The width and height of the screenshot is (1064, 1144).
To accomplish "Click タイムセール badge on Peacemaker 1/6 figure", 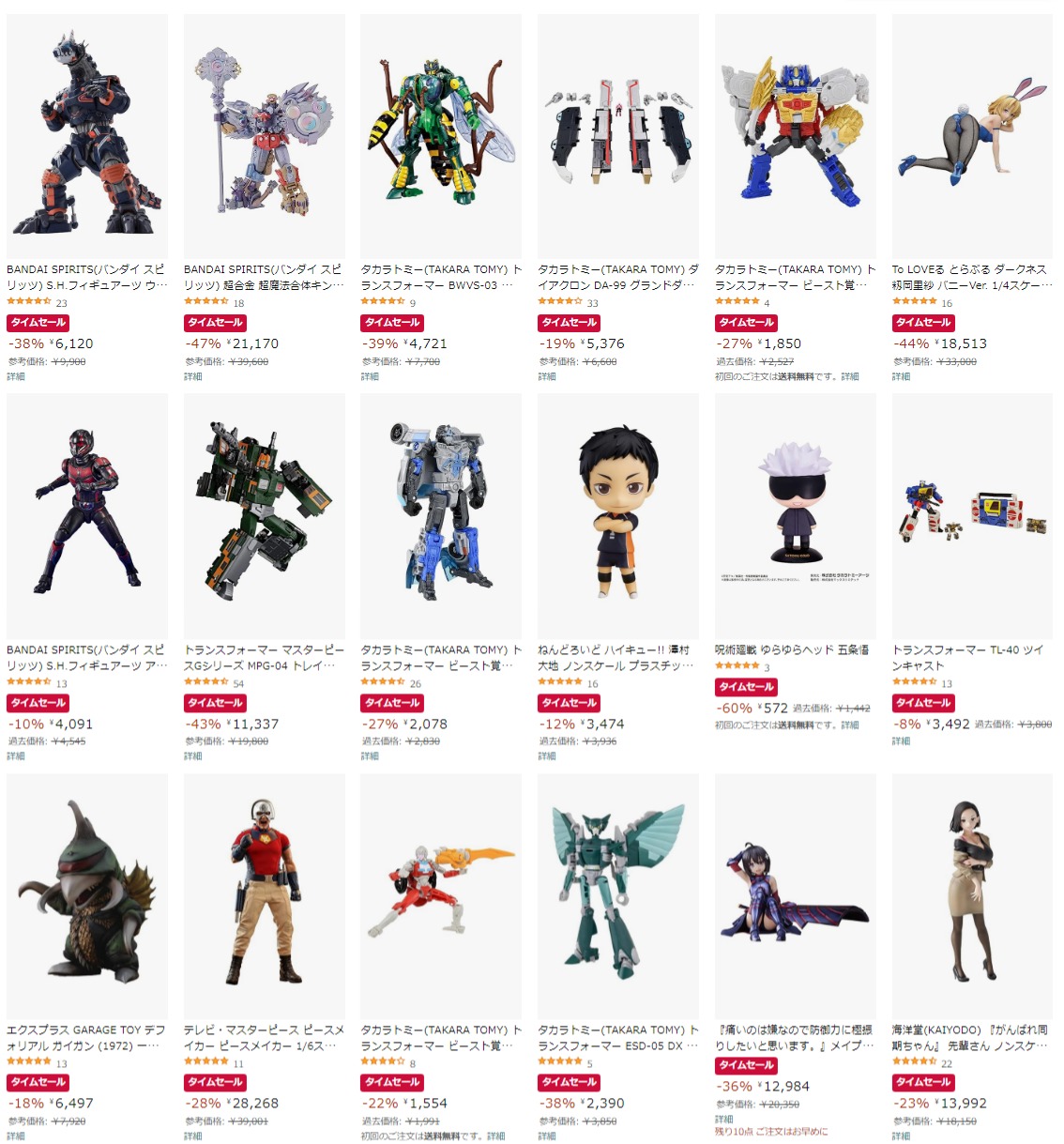I will (x=215, y=1083).
